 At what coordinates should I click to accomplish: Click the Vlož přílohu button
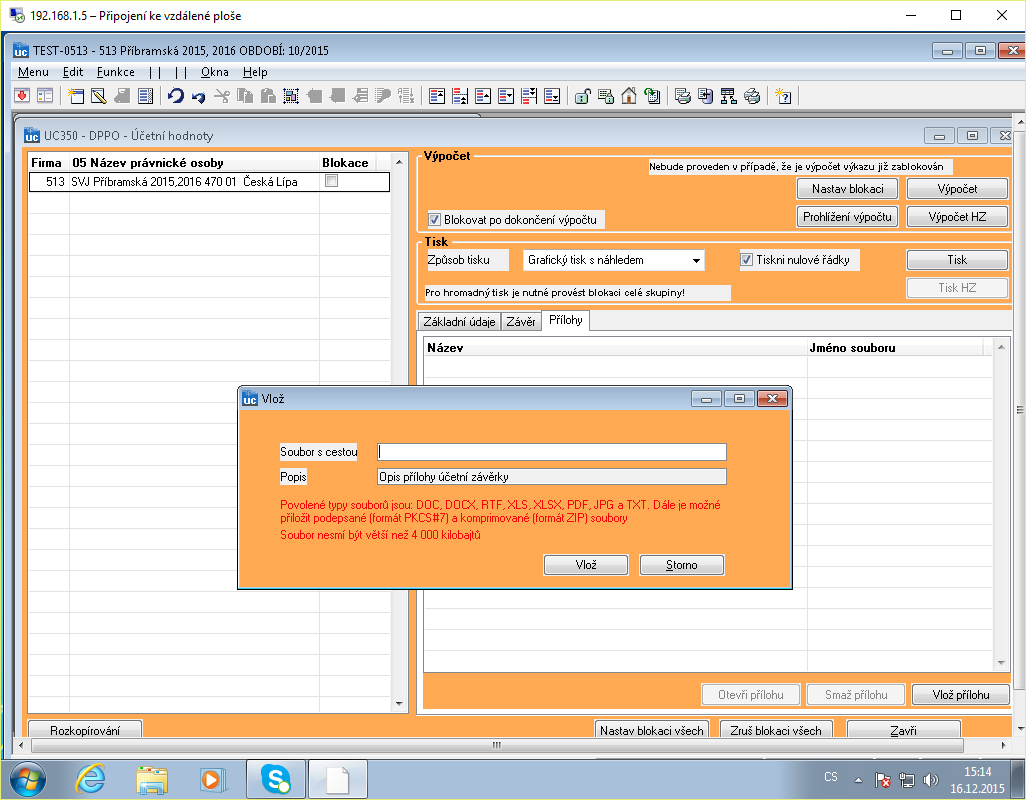tap(961, 695)
